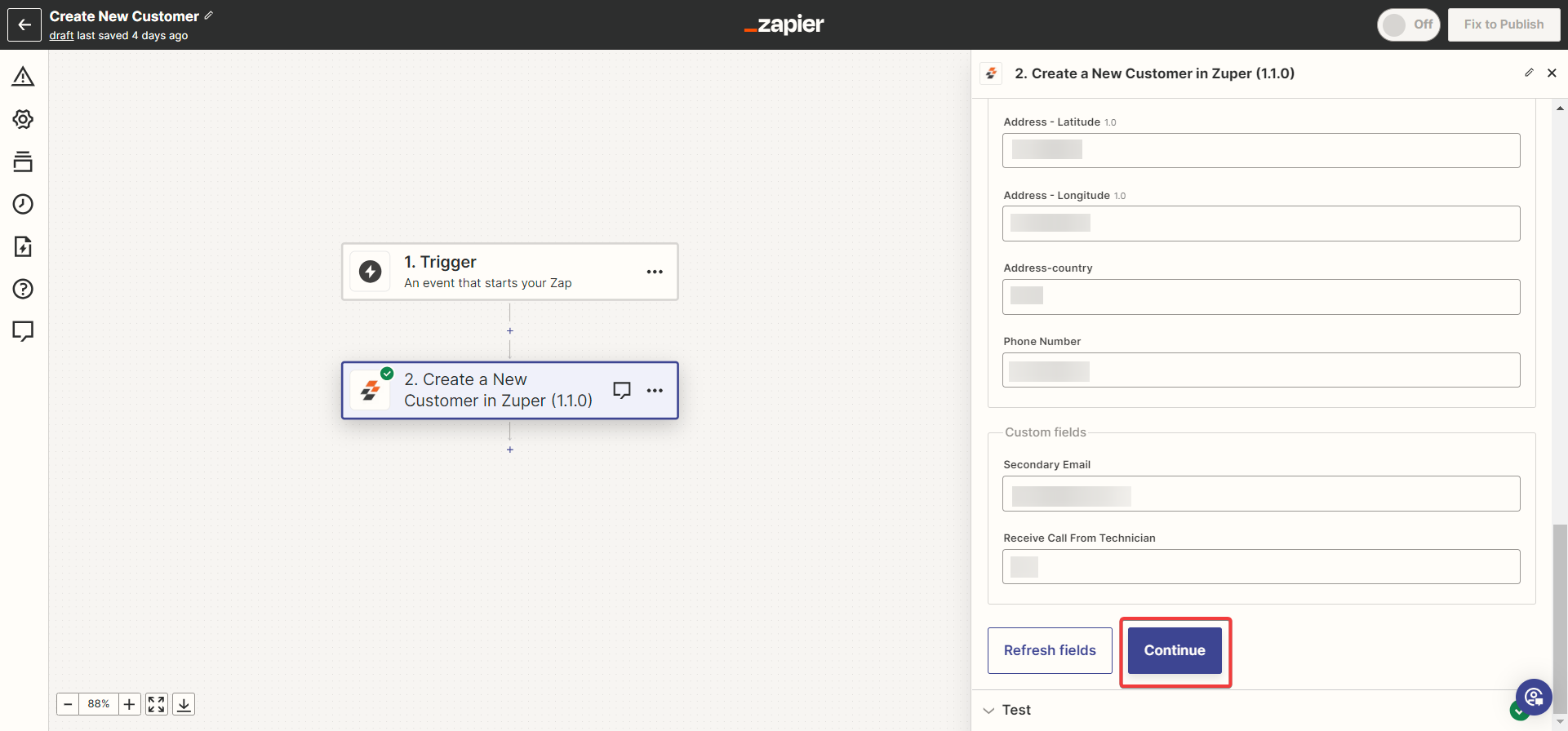Viewport: 1568px width, 731px height.
Task: Edit the Zap name with pencil icon
Action: click(x=209, y=16)
